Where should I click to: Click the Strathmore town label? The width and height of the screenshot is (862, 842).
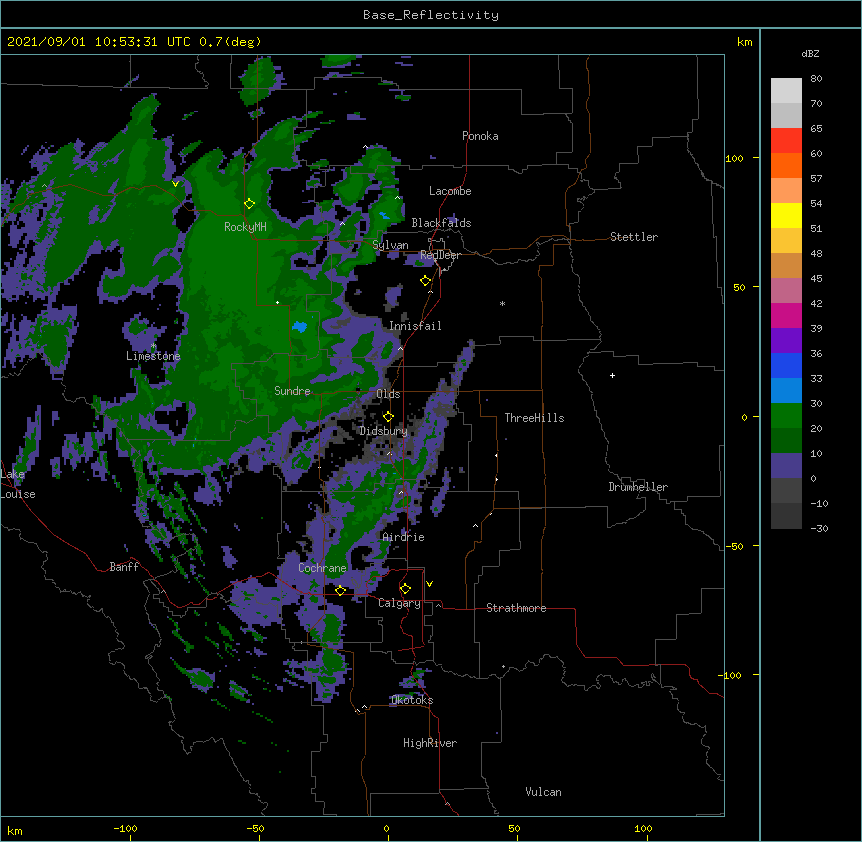tap(516, 608)
